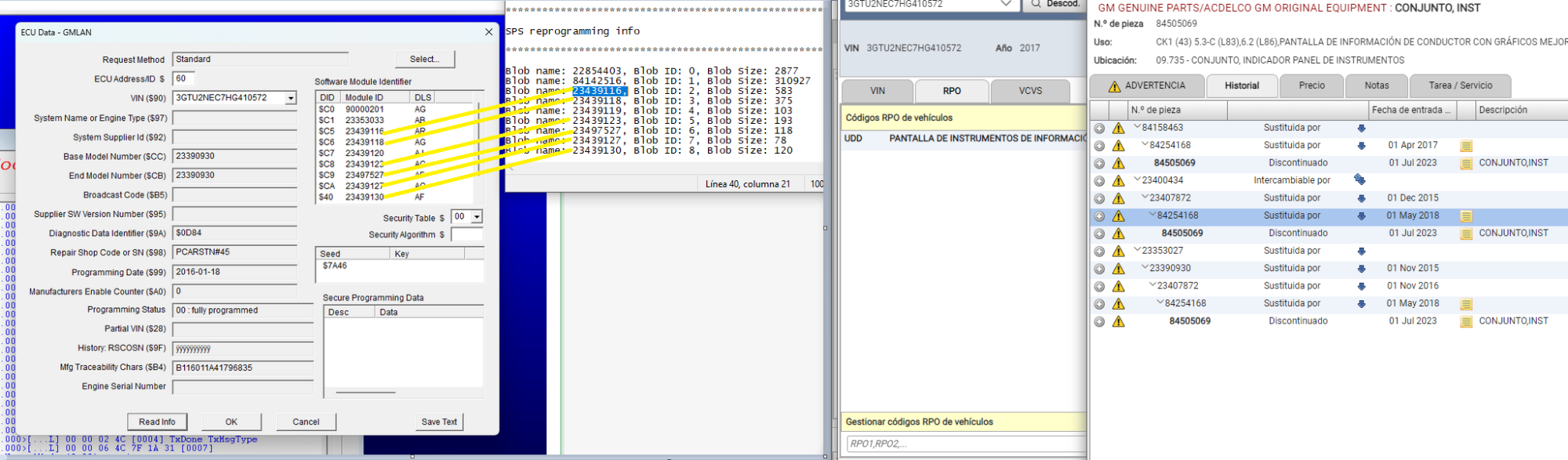This screenshot has width=1568, height=460.
Task: Open the Tarea / Servicio tab
Action: [1460, 86]
